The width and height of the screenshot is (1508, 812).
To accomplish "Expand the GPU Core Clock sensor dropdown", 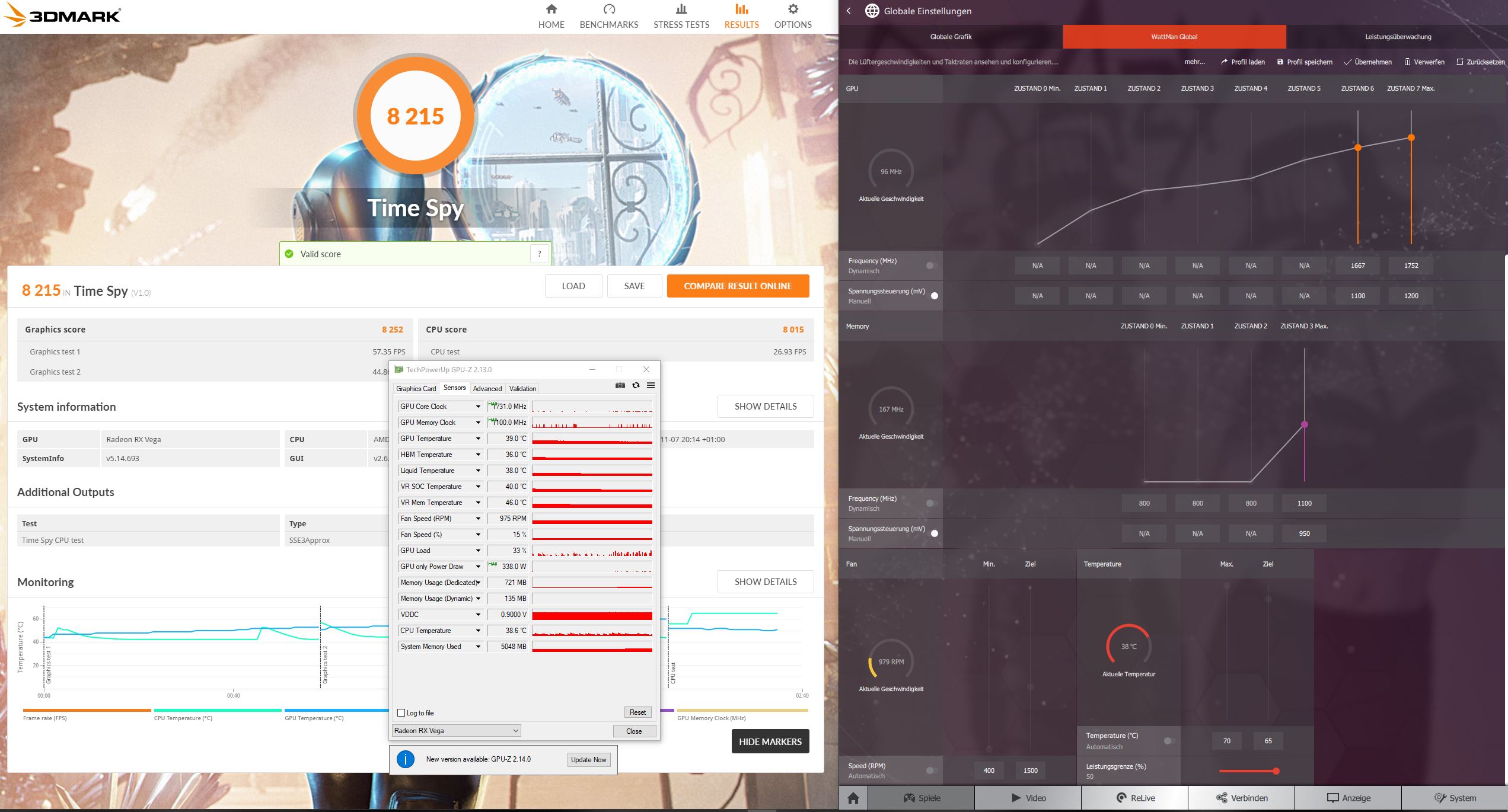I will point(478,407).
